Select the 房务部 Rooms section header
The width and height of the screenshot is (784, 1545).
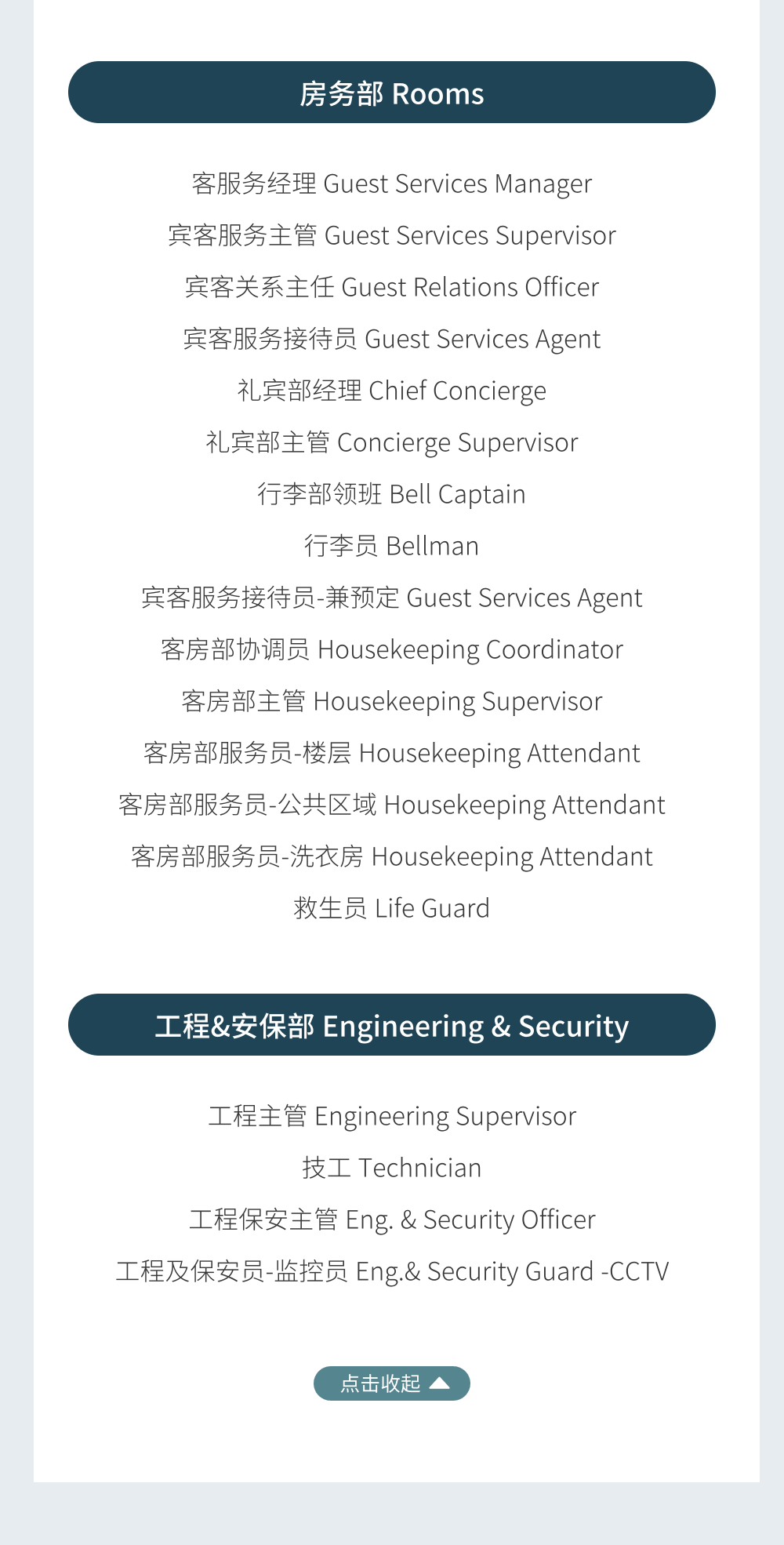392,93
